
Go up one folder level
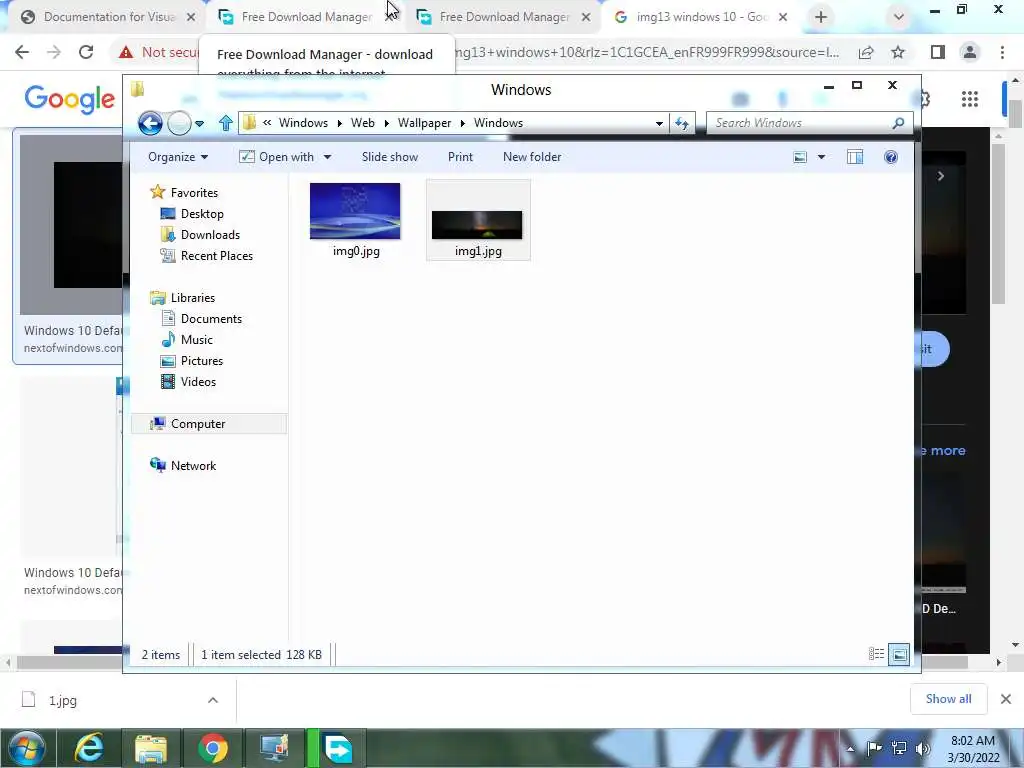point(225,123)
